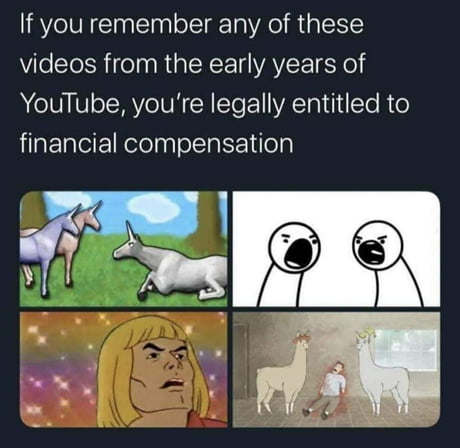The image size is (460, 448).
Task: Click the man lying on the floor
Action: coord(325,390)
